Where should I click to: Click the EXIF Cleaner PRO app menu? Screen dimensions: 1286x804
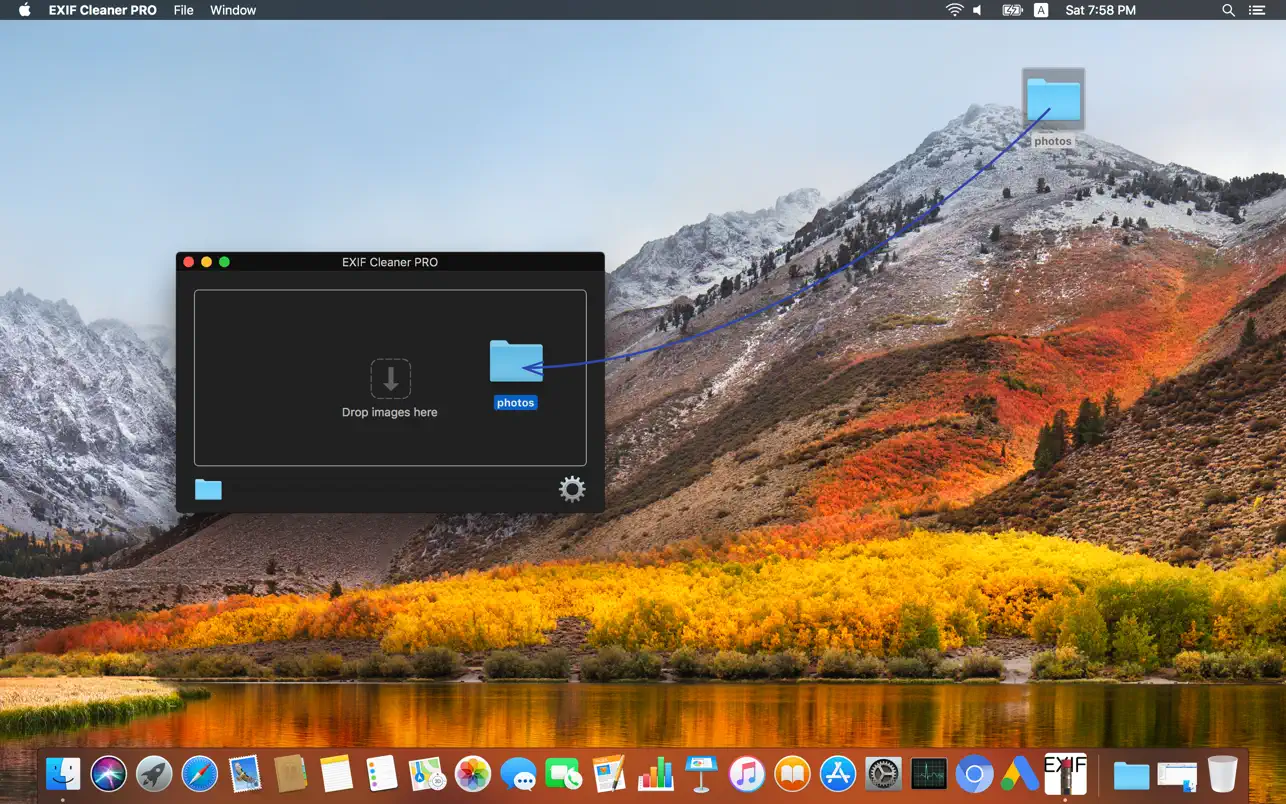point(102,10)
